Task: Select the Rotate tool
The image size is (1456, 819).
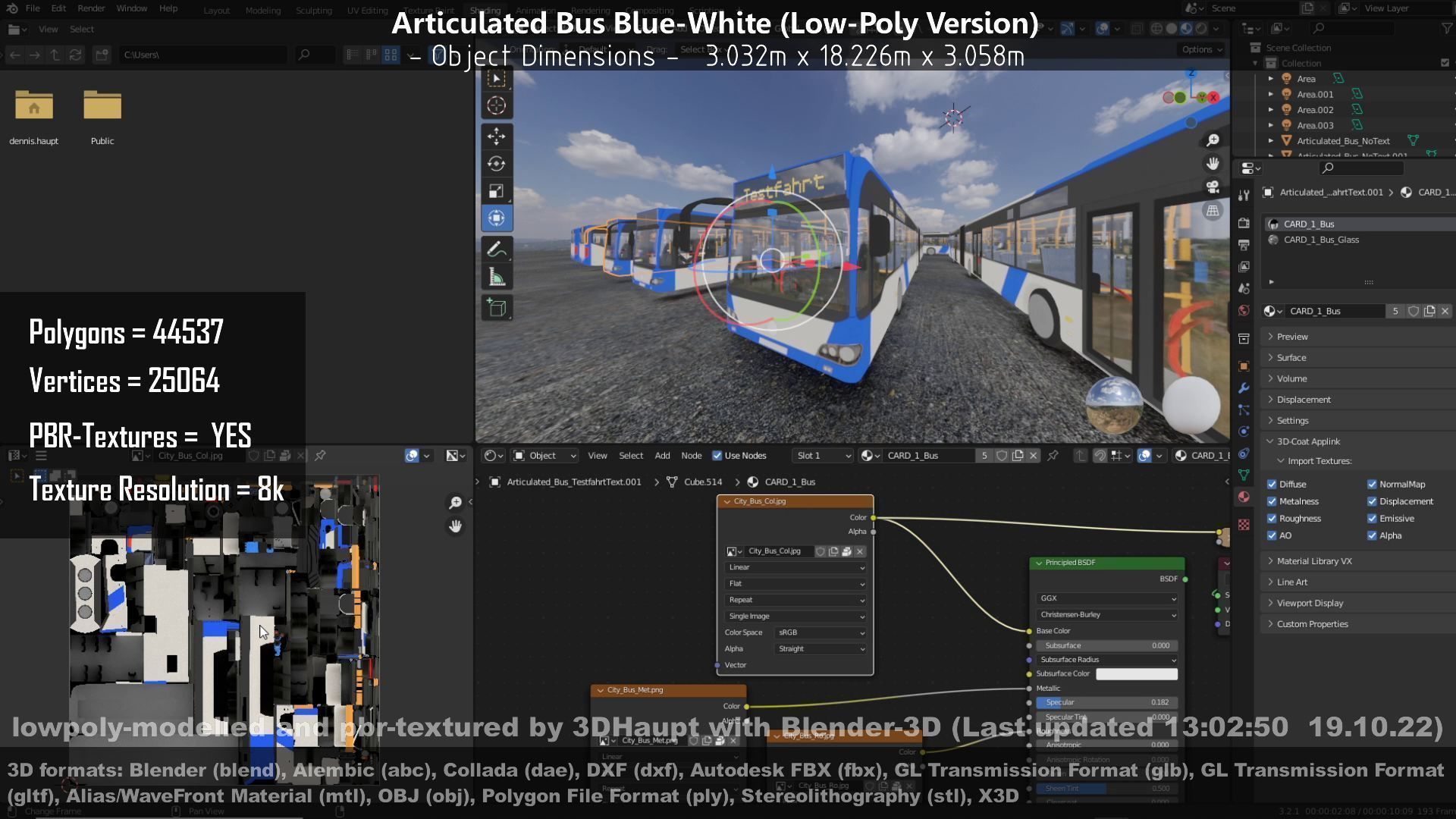Action: click(x=497, y=164)
